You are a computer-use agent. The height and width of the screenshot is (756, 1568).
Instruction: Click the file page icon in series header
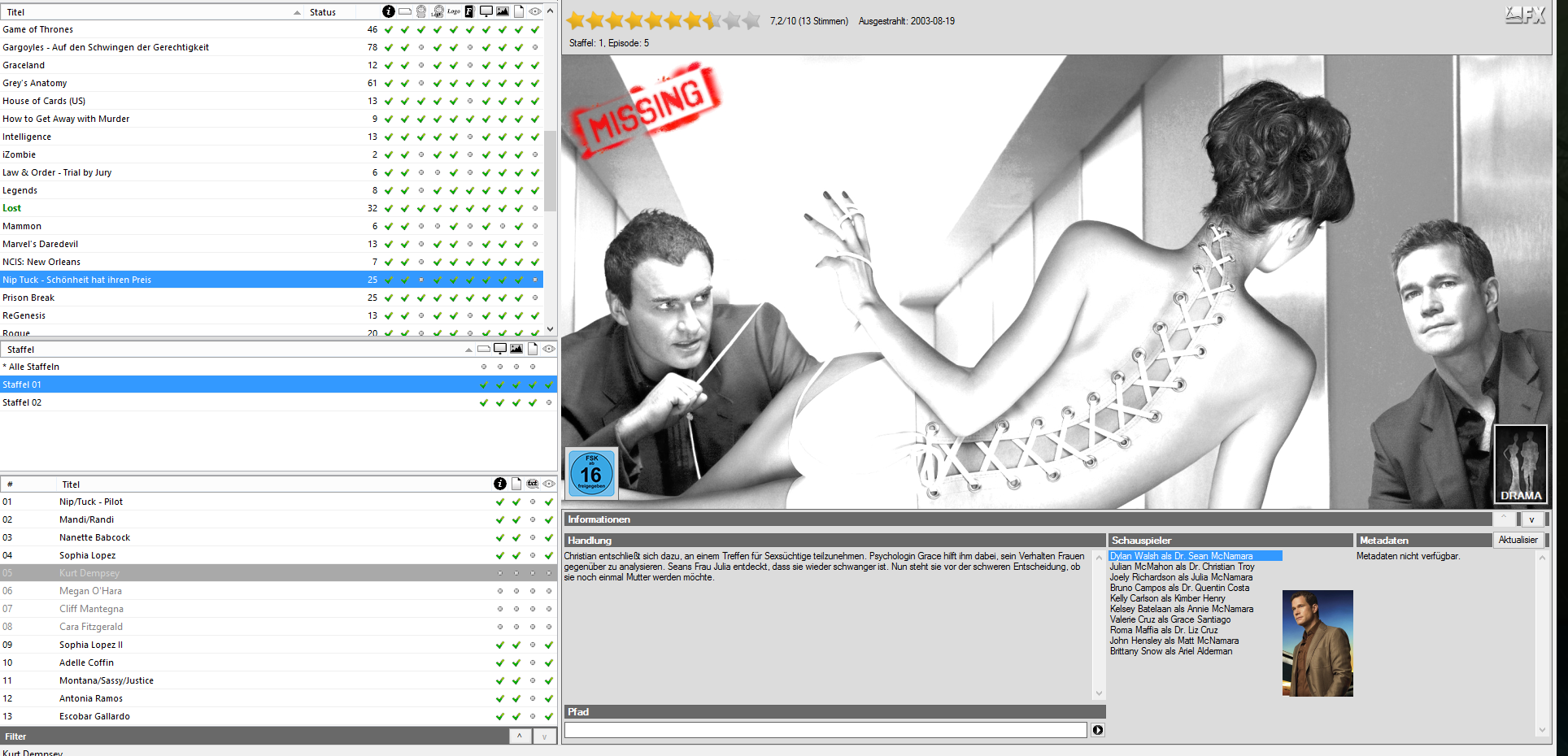click(518, 11)
